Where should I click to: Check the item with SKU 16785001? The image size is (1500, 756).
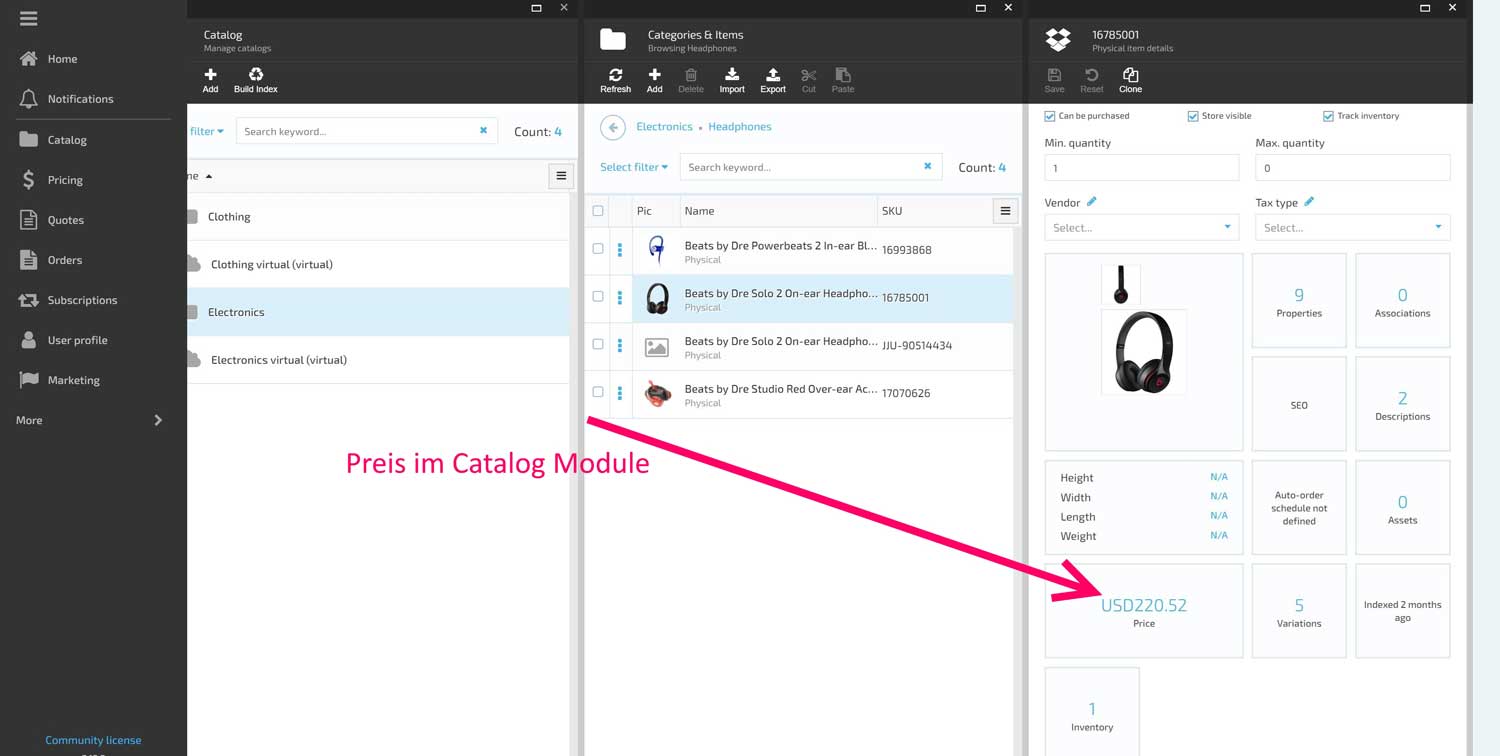tap(598, 297)
